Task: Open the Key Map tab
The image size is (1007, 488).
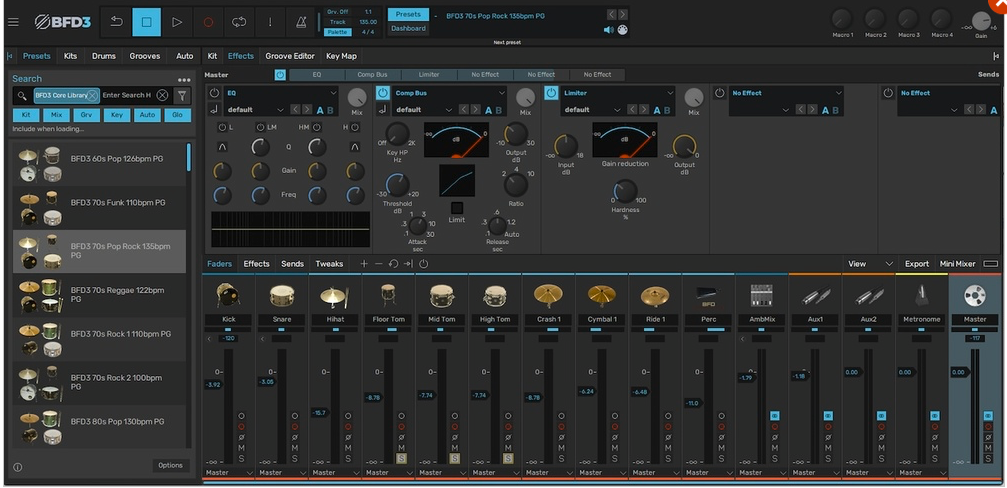Action: (x=341, y=56)
